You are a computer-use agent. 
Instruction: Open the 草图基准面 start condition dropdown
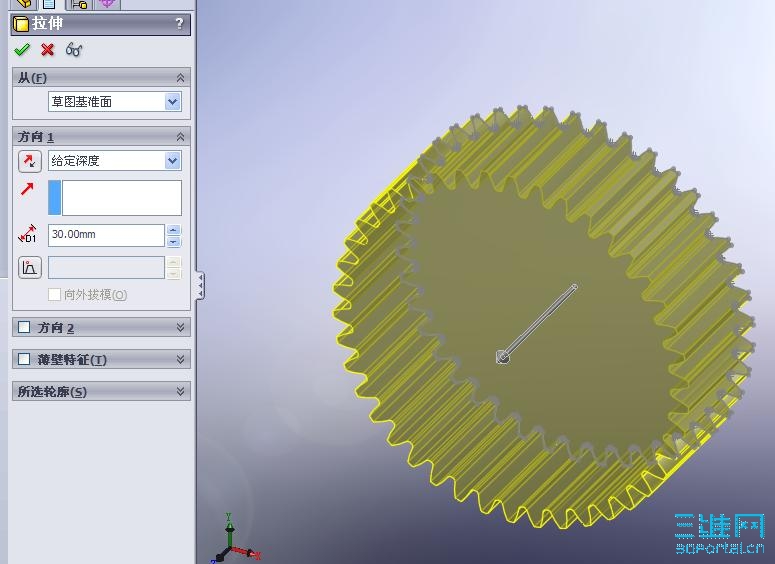click(x=172, y=102)
